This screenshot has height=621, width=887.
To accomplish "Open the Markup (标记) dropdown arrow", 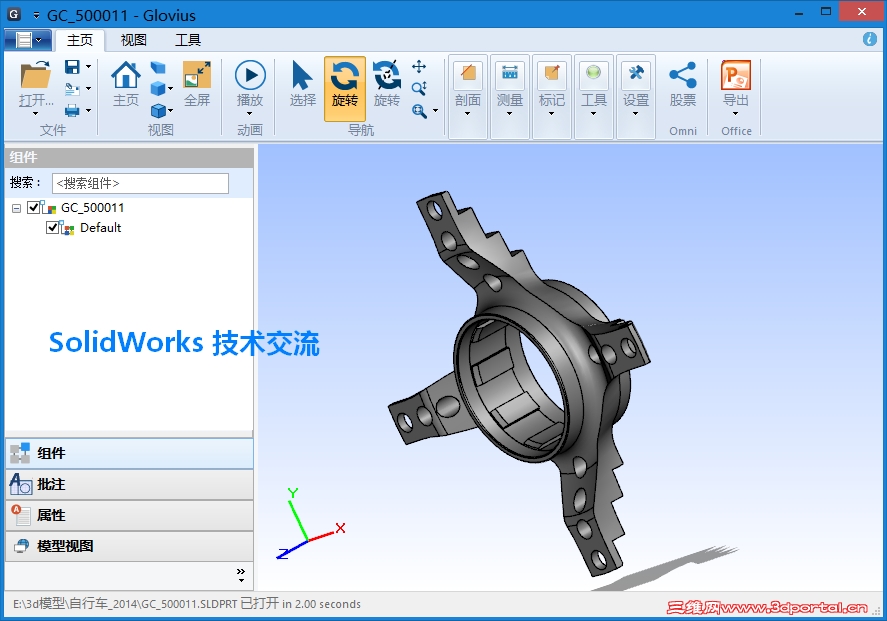I will pos(552,114).
